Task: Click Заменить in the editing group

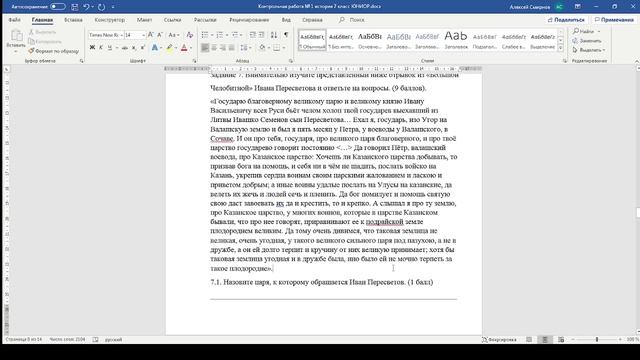Action: [587, 41]
